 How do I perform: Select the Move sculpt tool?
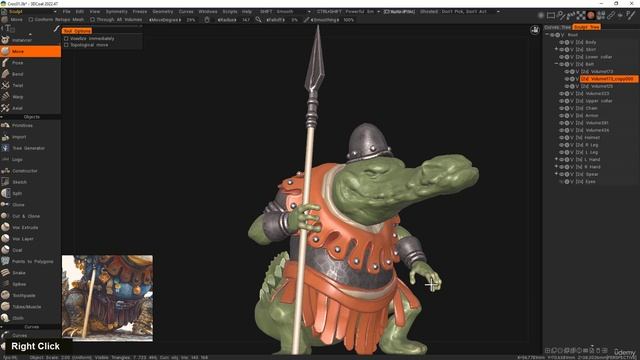31,51
